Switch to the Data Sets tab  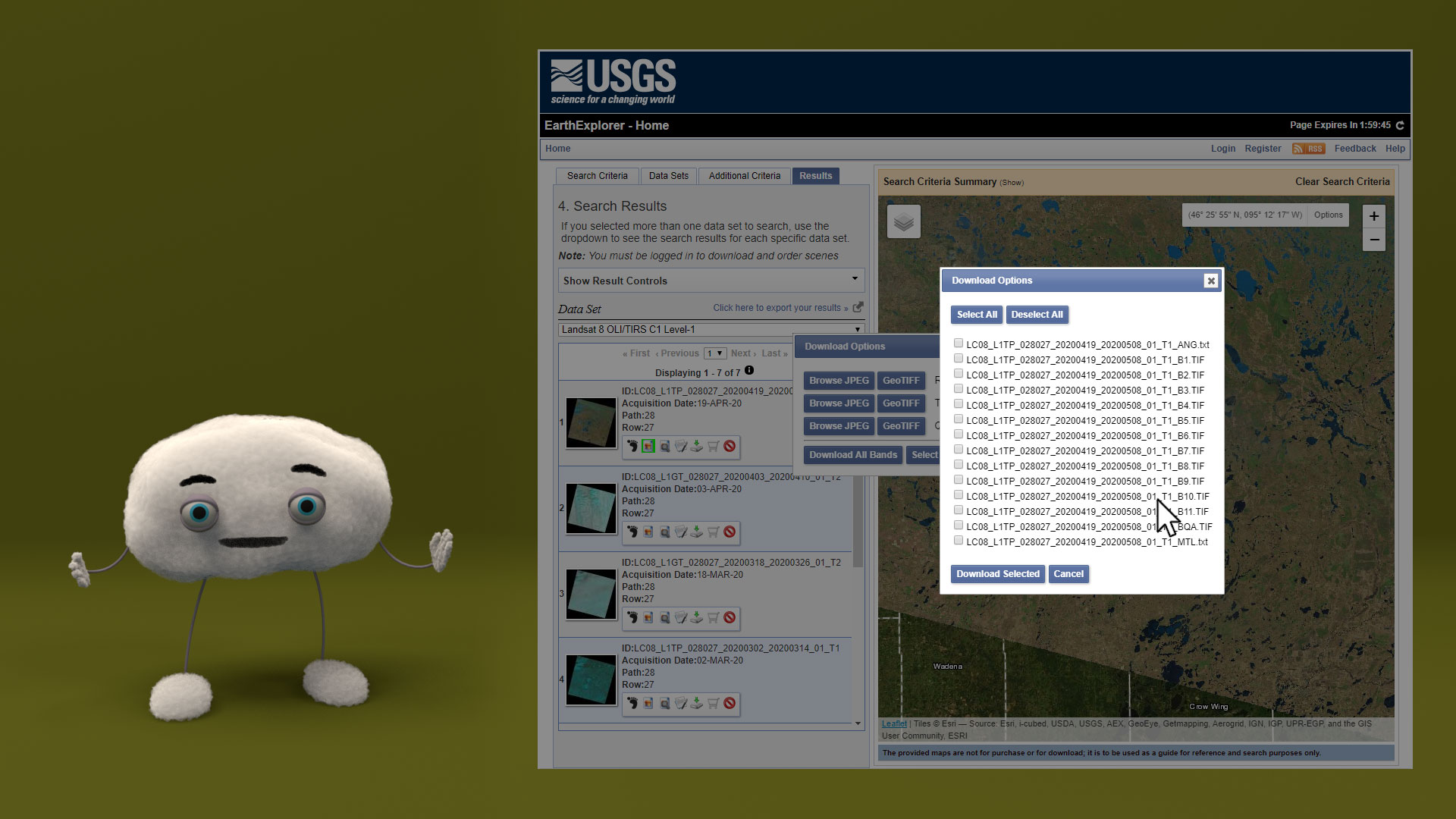tap(668, 176)
